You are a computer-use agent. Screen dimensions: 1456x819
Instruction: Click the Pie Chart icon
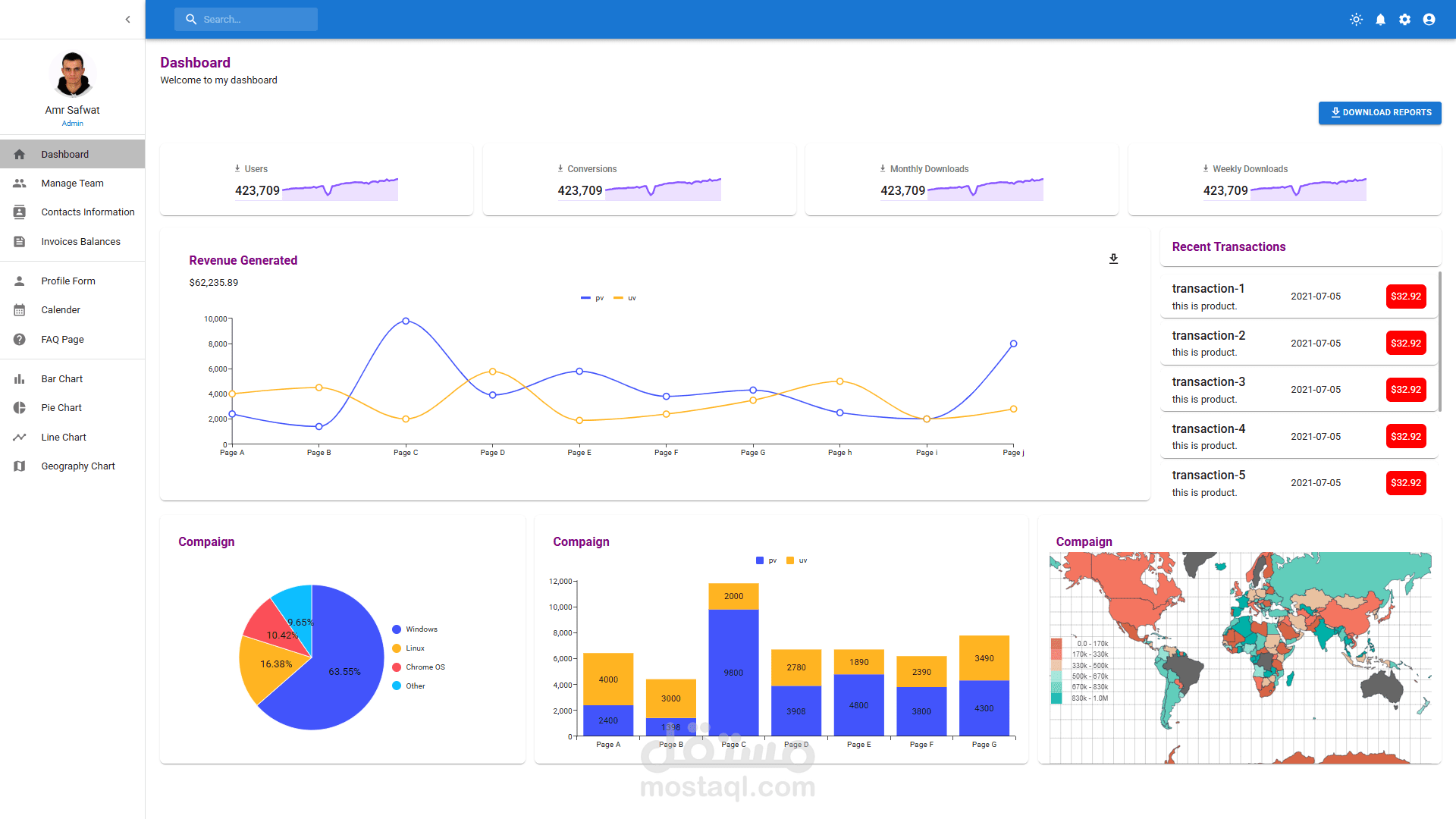pos(20,408)
